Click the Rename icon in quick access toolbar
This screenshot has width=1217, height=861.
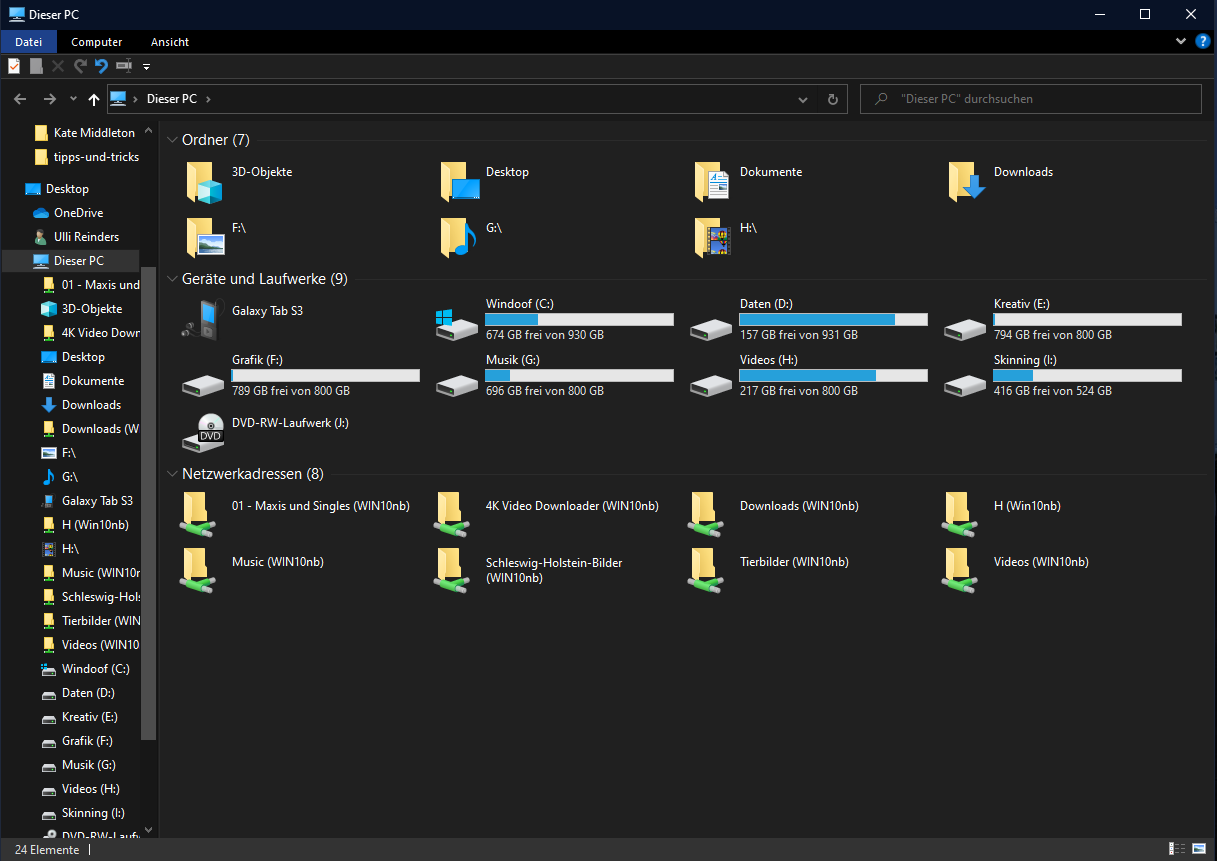(124, 66)
